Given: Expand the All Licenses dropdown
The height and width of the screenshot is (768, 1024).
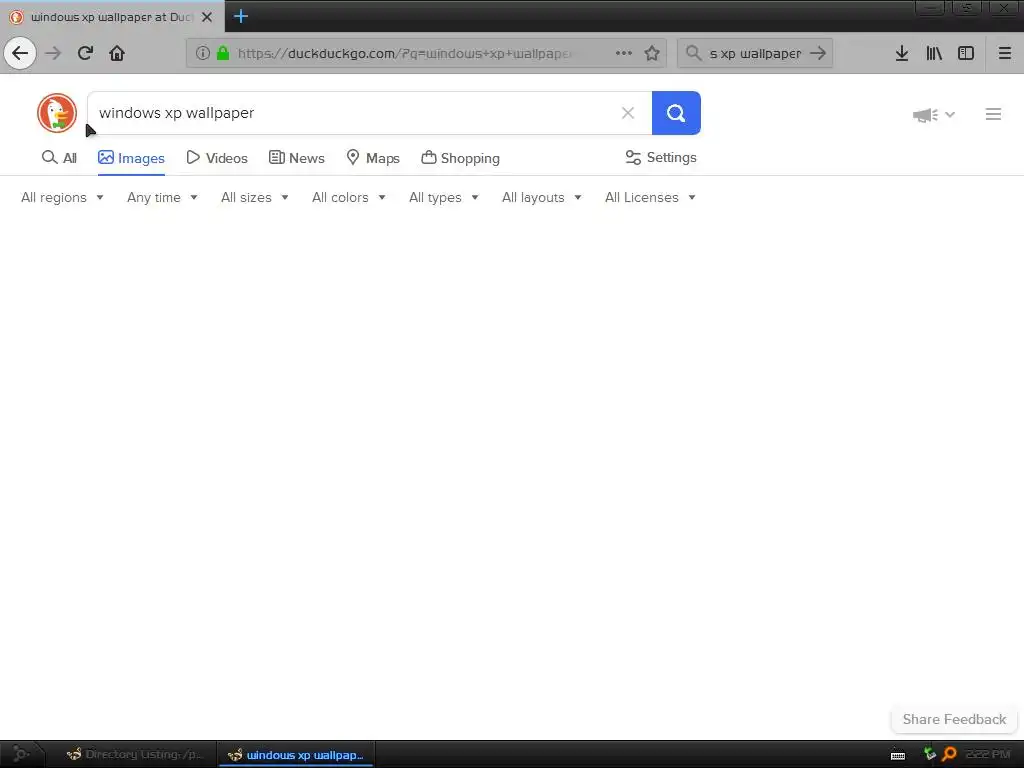Looking at the screenshot, I should [650, 197].
